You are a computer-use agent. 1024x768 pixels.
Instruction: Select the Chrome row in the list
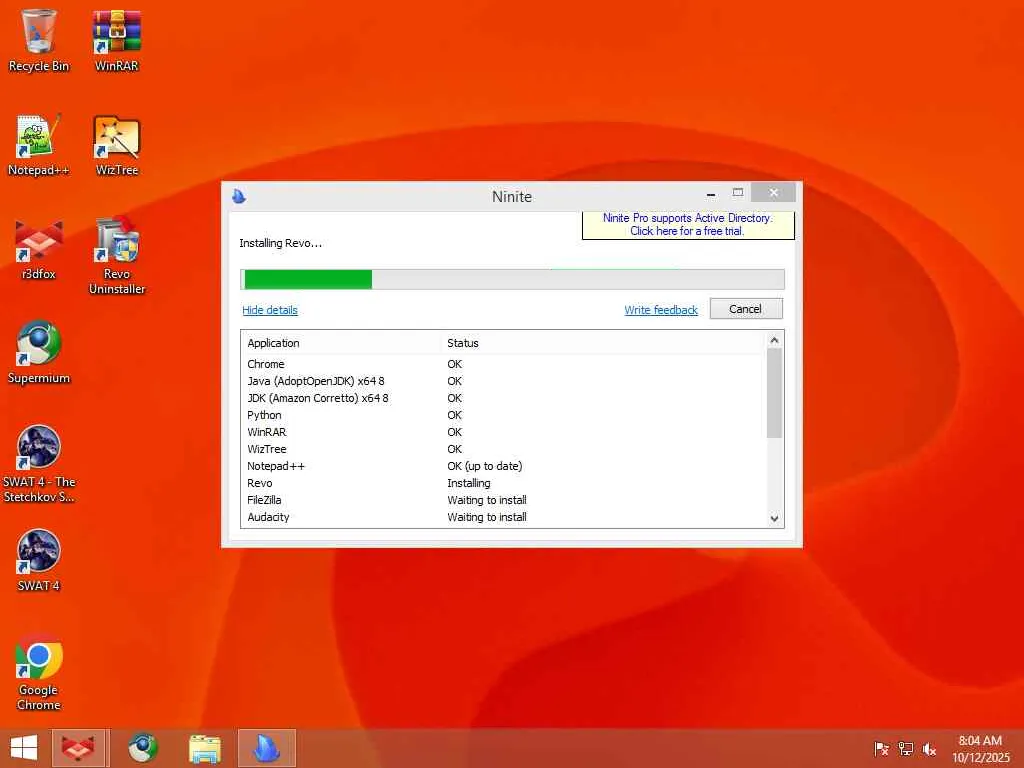504,364
